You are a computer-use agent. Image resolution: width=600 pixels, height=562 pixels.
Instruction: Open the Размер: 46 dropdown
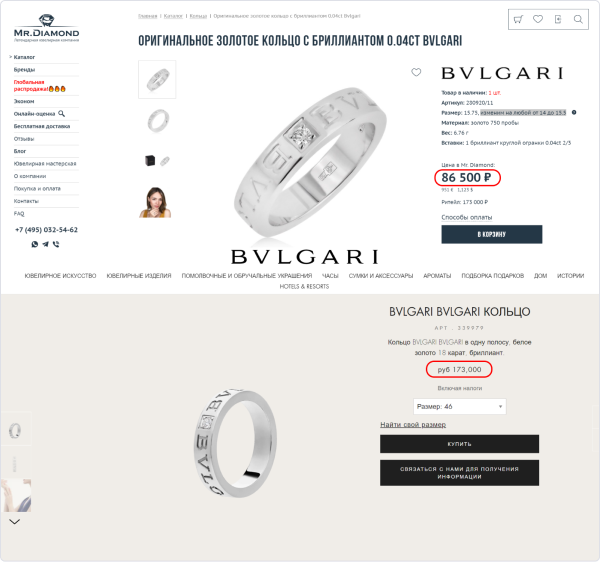(460, 406)
